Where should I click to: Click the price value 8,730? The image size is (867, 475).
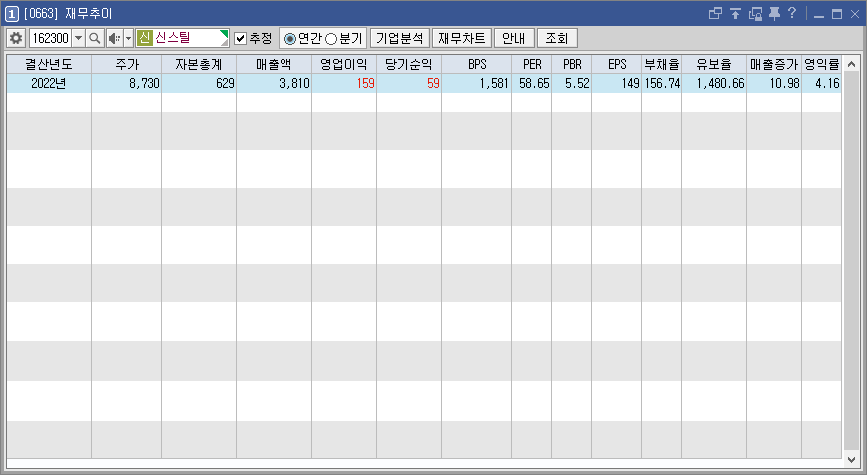tap(144, 83)
